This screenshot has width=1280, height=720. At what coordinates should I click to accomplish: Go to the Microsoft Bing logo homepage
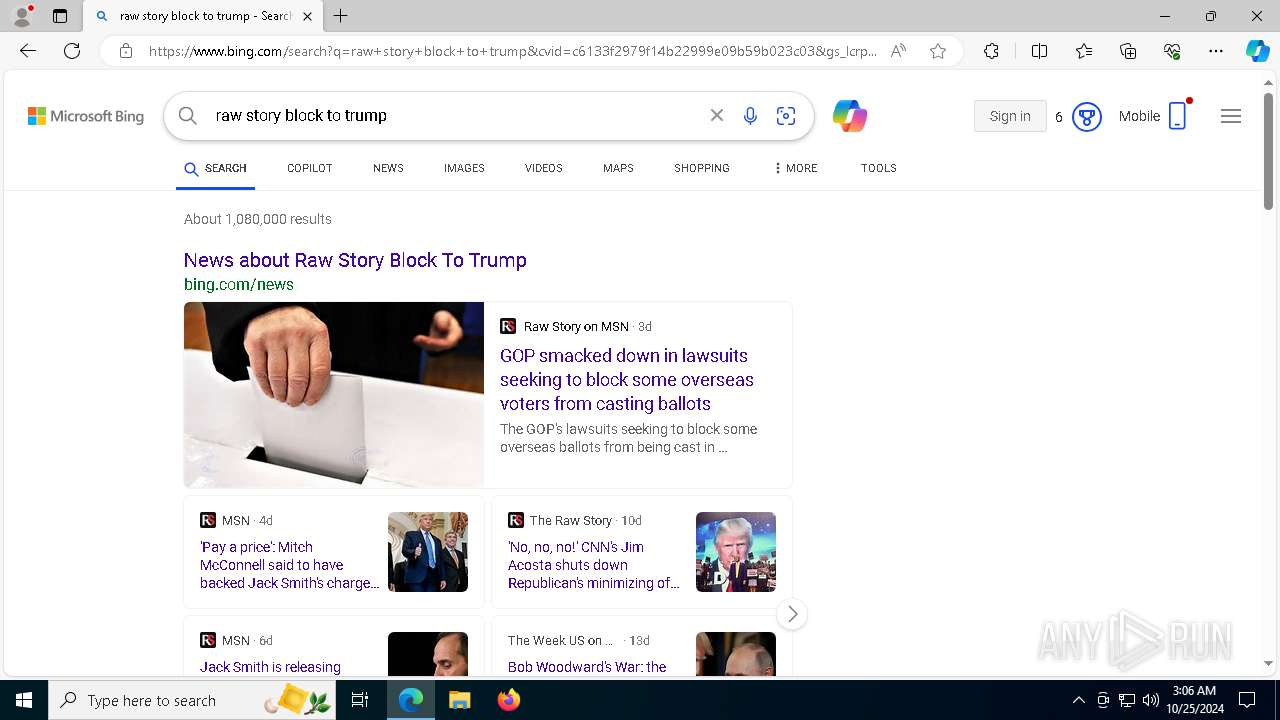point(86,116)
